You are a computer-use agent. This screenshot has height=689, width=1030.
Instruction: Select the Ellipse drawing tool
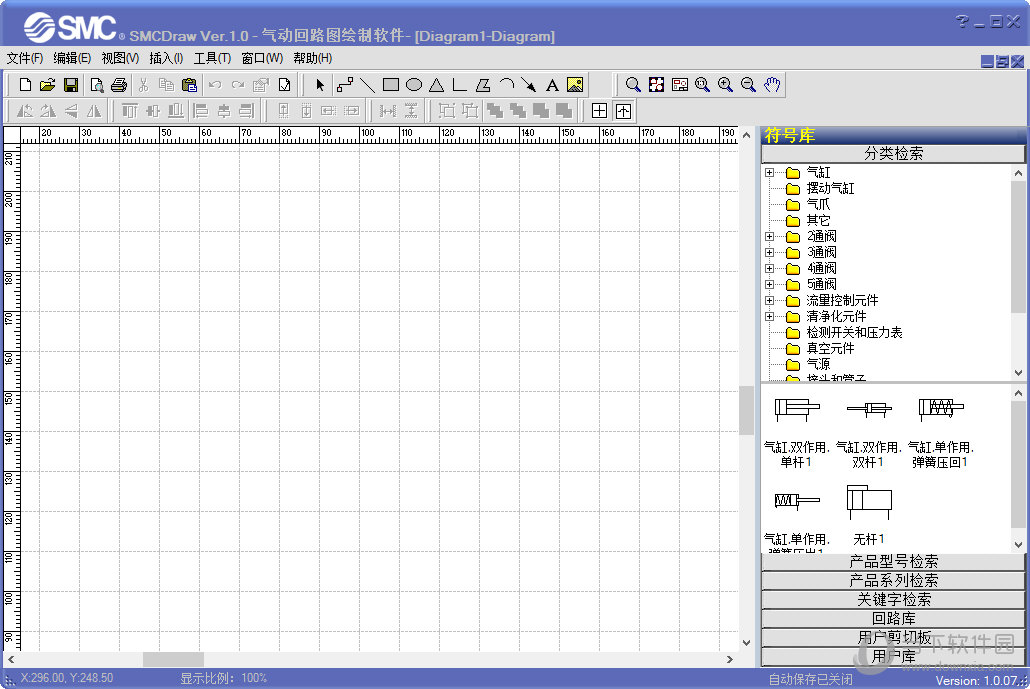413,84
